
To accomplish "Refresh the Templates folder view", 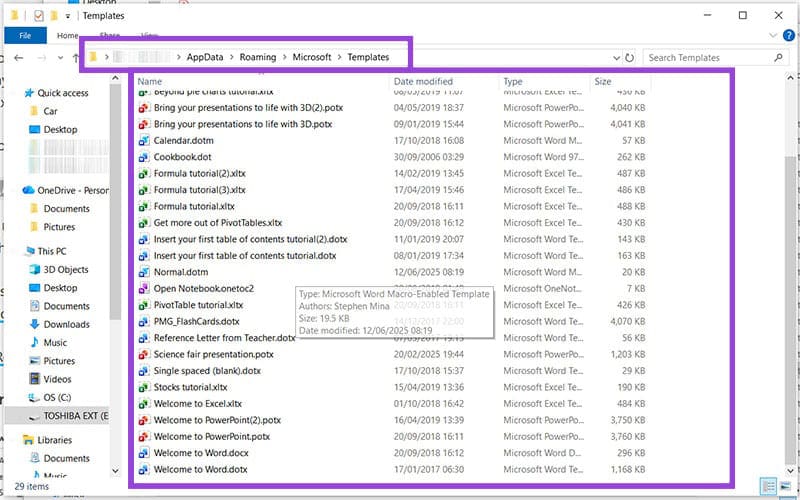I will [630, 58].
